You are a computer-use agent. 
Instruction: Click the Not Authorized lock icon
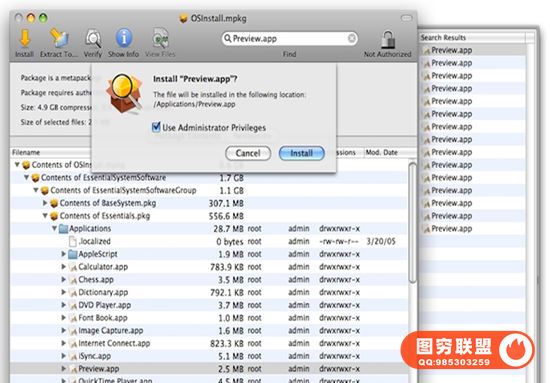[x=388, y=39]
